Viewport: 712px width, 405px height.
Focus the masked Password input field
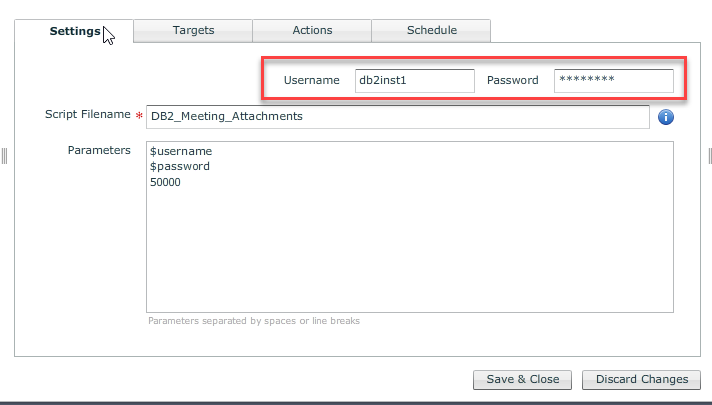[613, 80]
